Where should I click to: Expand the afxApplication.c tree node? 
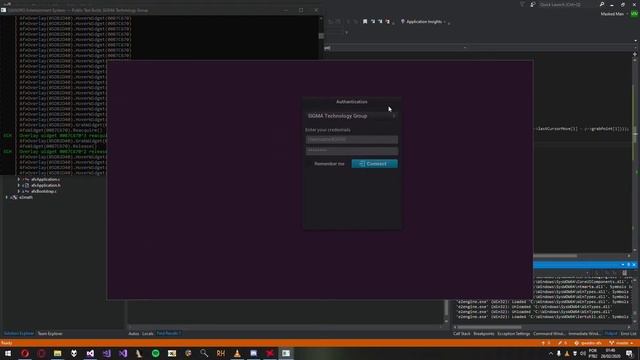[x=18, y=179]
